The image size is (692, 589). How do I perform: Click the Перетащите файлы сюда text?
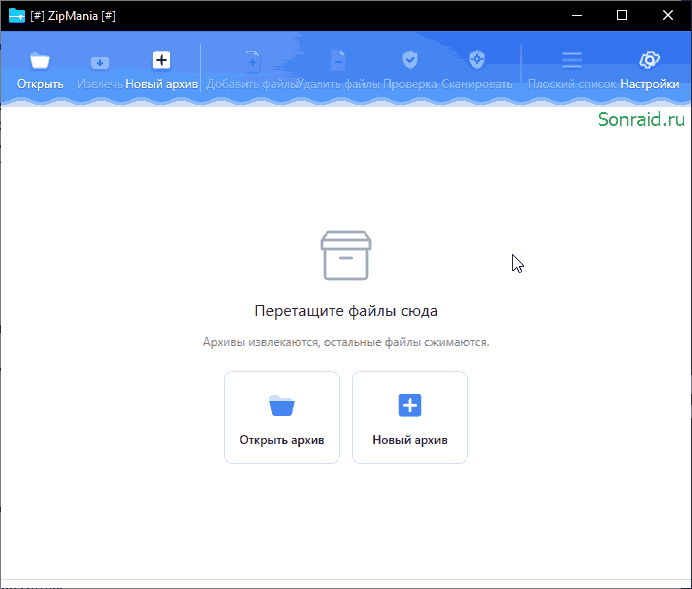[x=346, y=311]
